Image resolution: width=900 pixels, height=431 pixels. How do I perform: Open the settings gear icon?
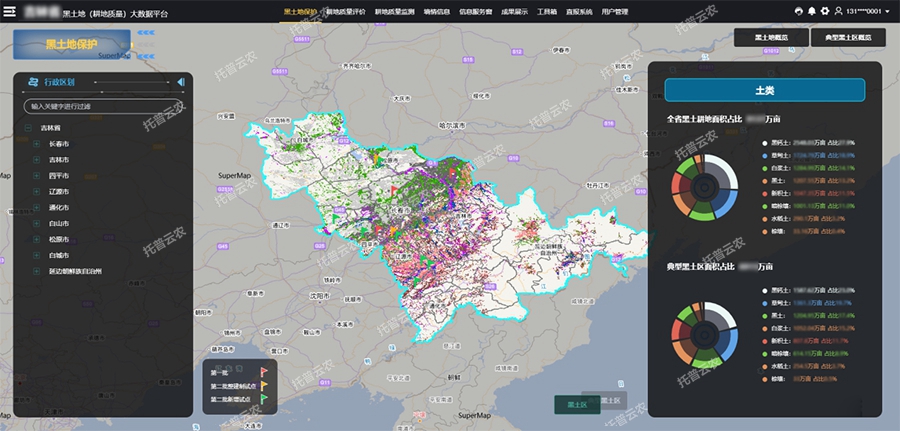coord(825,11)
